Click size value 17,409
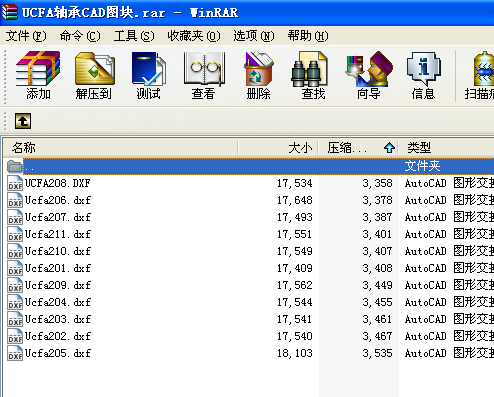Image resolution: width=494 pixels, height=397 pixels. pos(295,268)
